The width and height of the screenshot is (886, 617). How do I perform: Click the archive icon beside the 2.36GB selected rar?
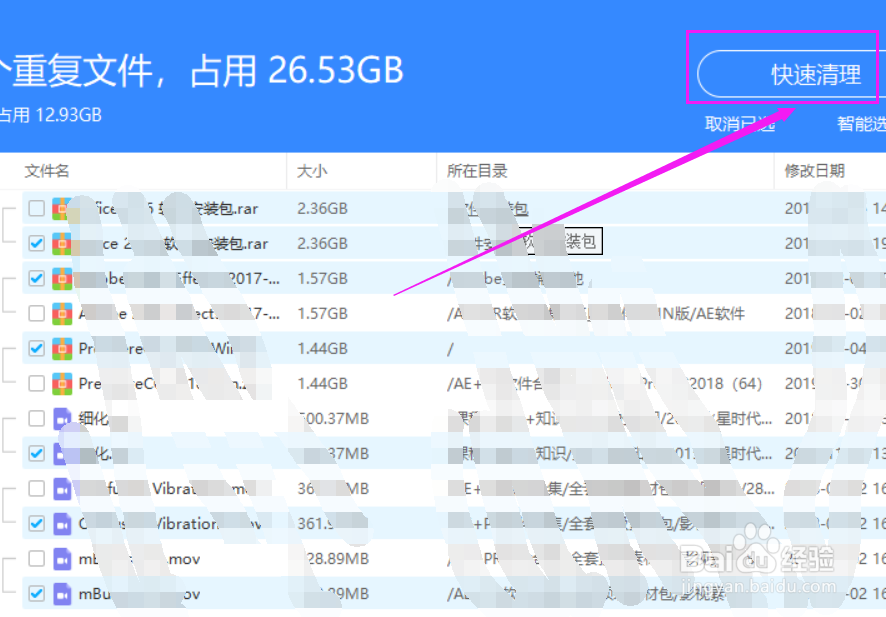60,243
